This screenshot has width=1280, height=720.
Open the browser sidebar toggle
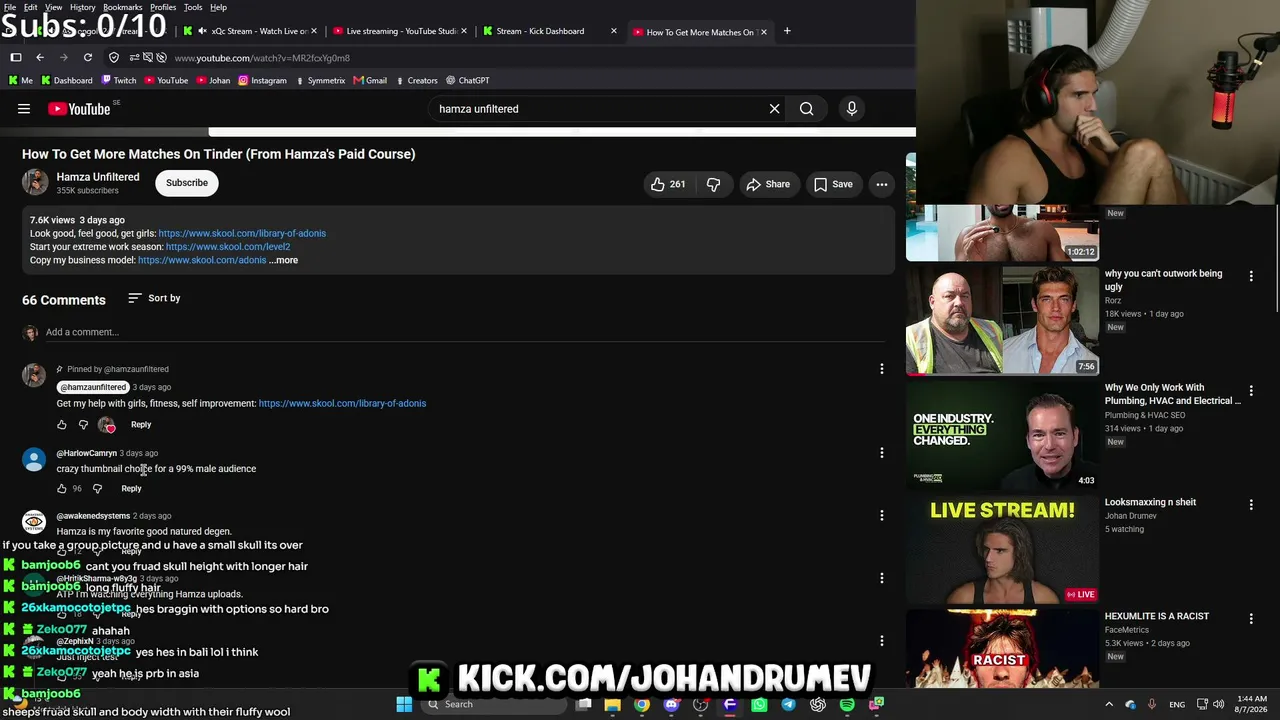[x=16, y=58]
